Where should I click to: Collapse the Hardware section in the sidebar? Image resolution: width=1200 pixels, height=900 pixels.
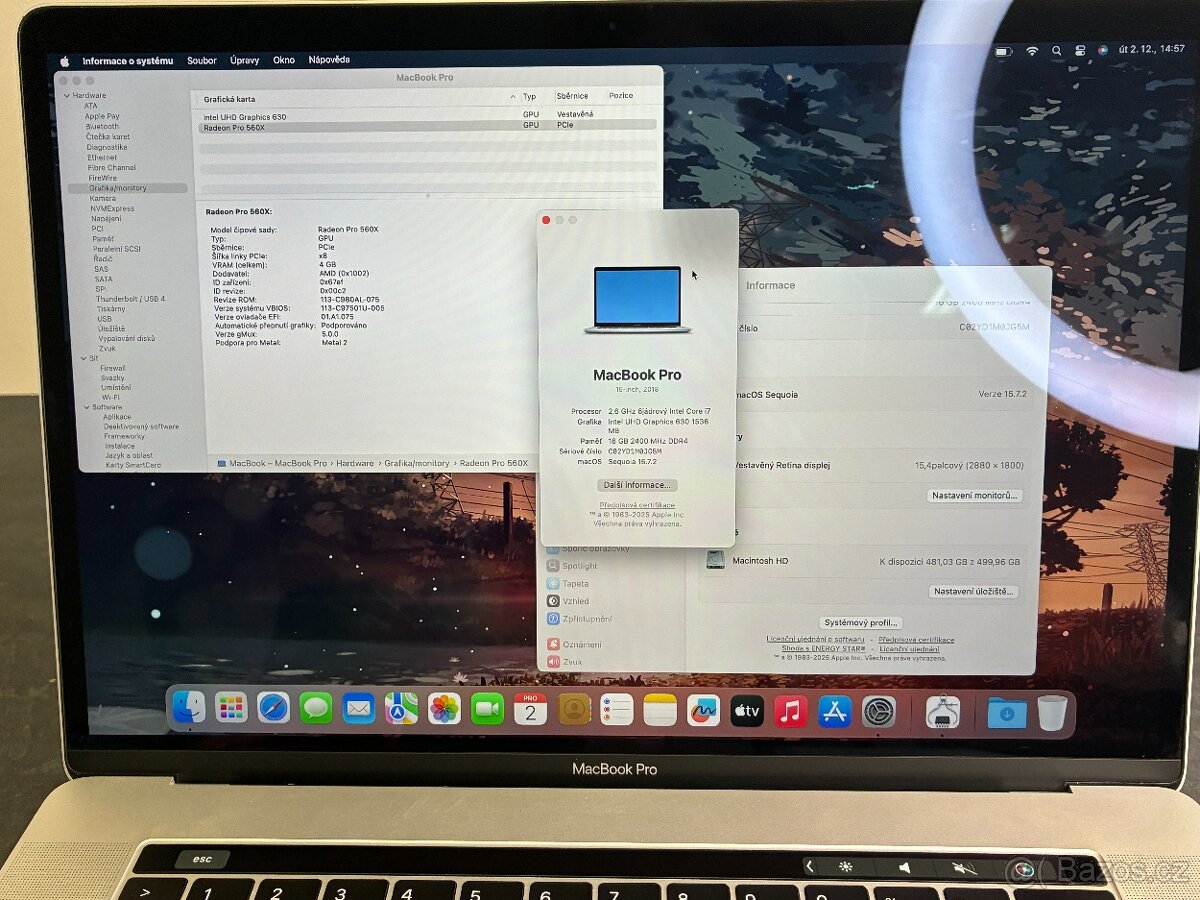pos(67,96)
